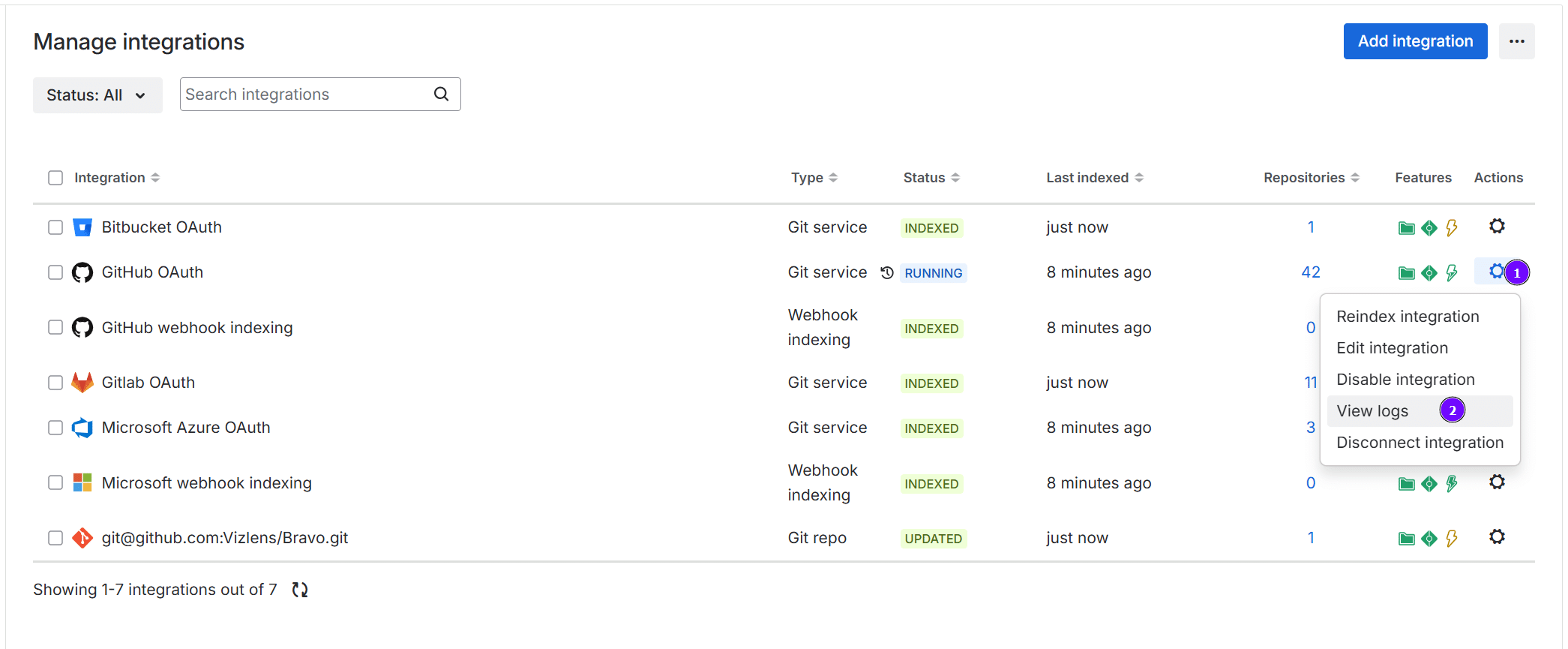
Task: Click the history icon beside RUNNING status
Action: pos(886,273)
